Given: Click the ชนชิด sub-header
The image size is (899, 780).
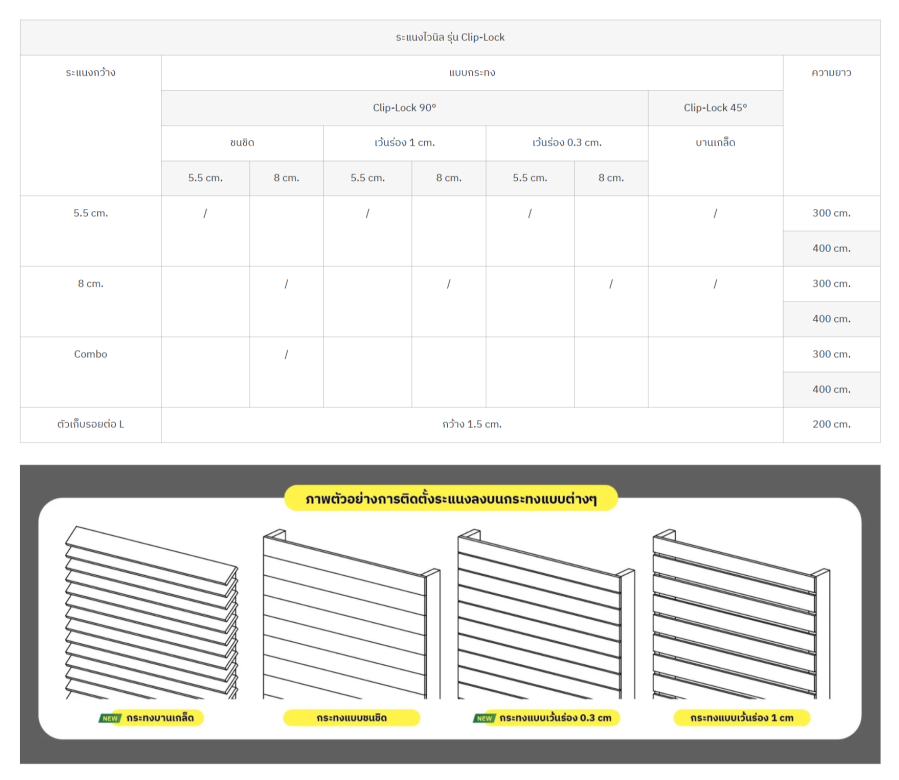Looking at the screenshot, I should click(243, 143).
